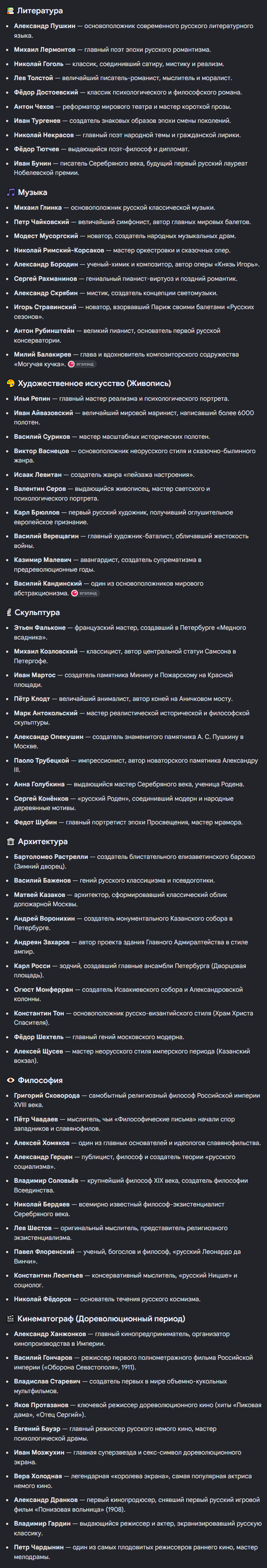Click the Литература section heading
This screenshot has width=267, height=1568.
point(39,10)
